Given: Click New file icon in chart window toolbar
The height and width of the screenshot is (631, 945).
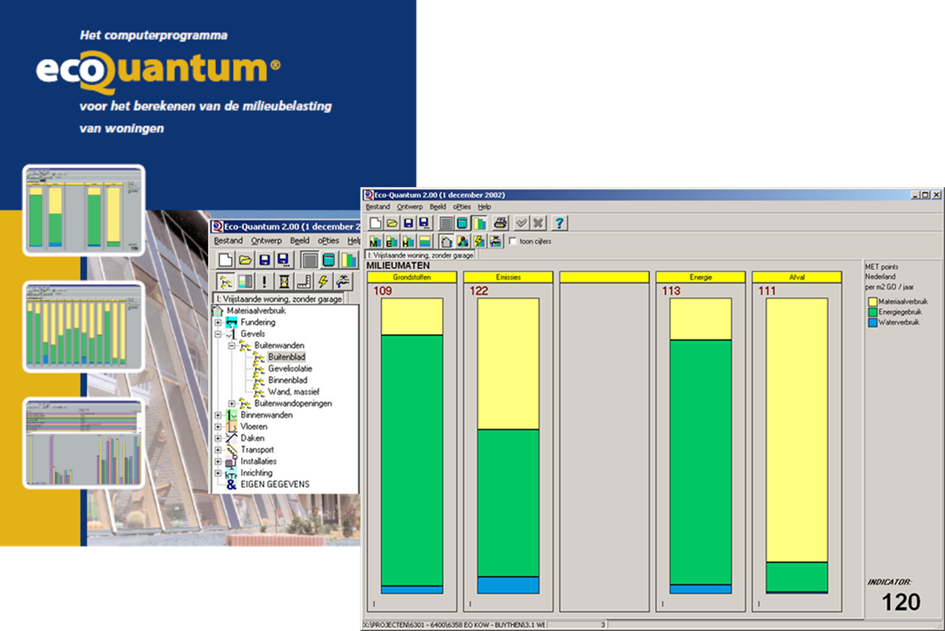Looking at the screenshot, I should coord(375,223).
